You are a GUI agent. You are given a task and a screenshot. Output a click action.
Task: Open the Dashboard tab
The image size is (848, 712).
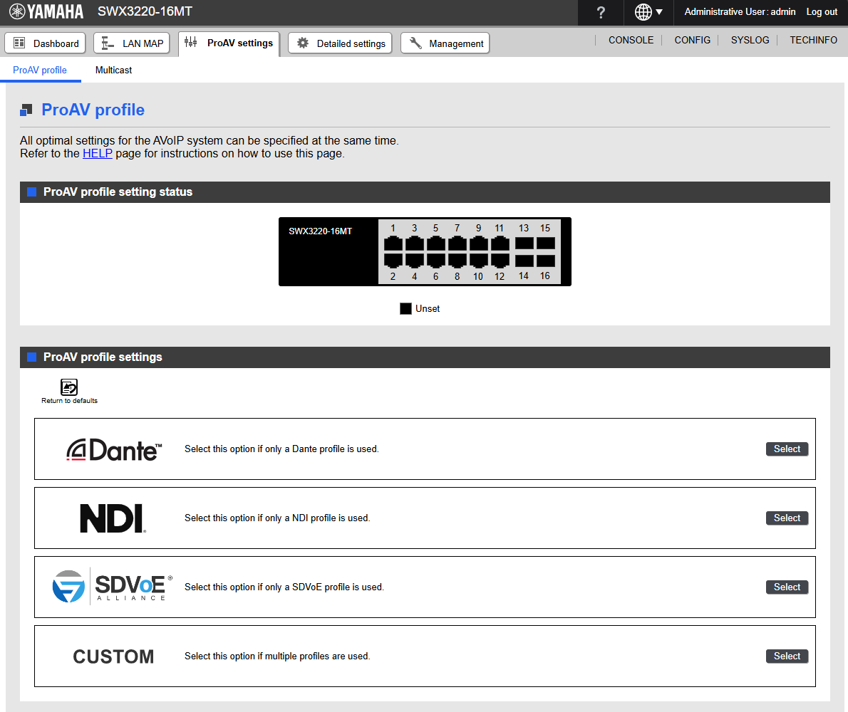coord(45,43)
